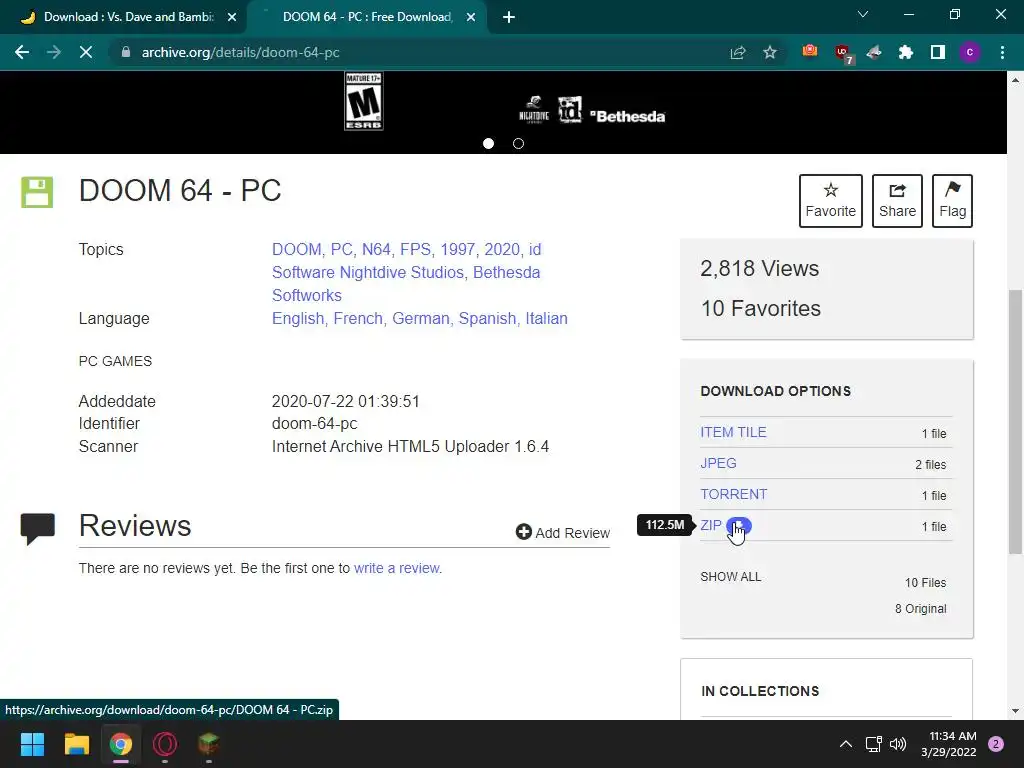Screen dimensions: 1024x768
Task: Click the site lock icon in address bar
Action: (x=126, y=52)
